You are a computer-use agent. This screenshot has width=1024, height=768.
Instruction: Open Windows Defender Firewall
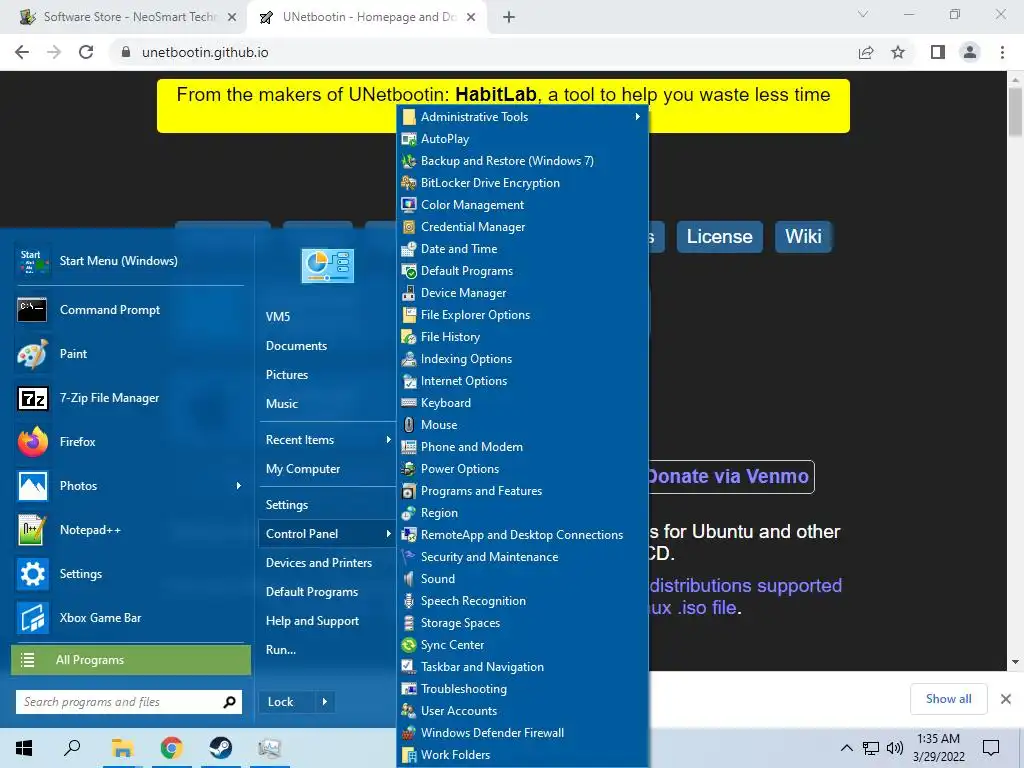[522, 733]
